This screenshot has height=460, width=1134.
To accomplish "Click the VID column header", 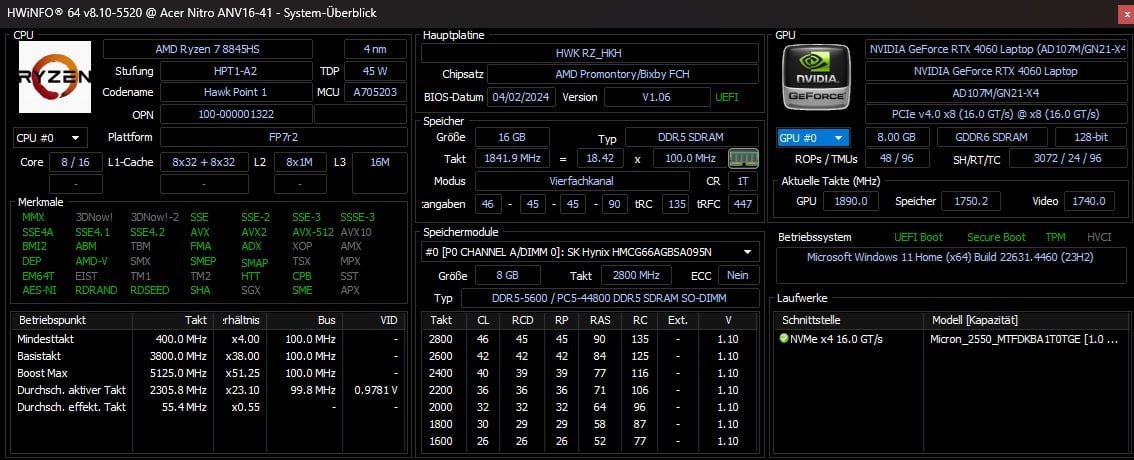I will point(388,320).
